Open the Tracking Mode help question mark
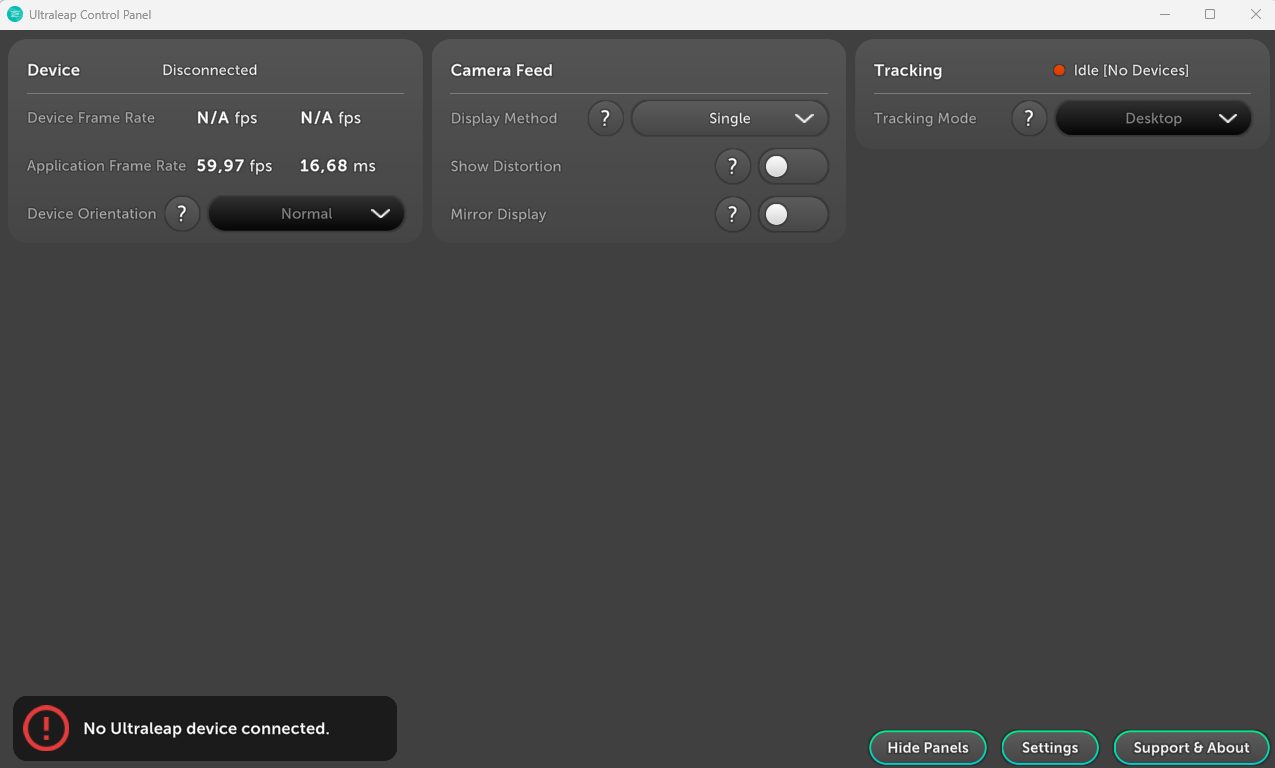 [1029, 118]
